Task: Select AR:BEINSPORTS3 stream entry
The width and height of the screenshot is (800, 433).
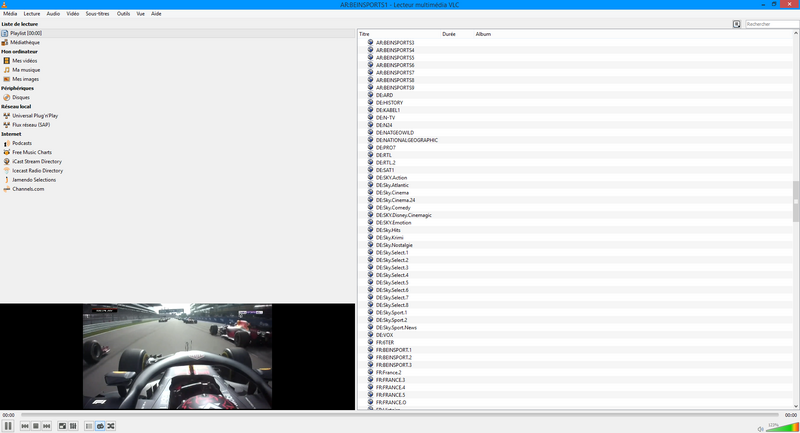Action: (395, 43)
